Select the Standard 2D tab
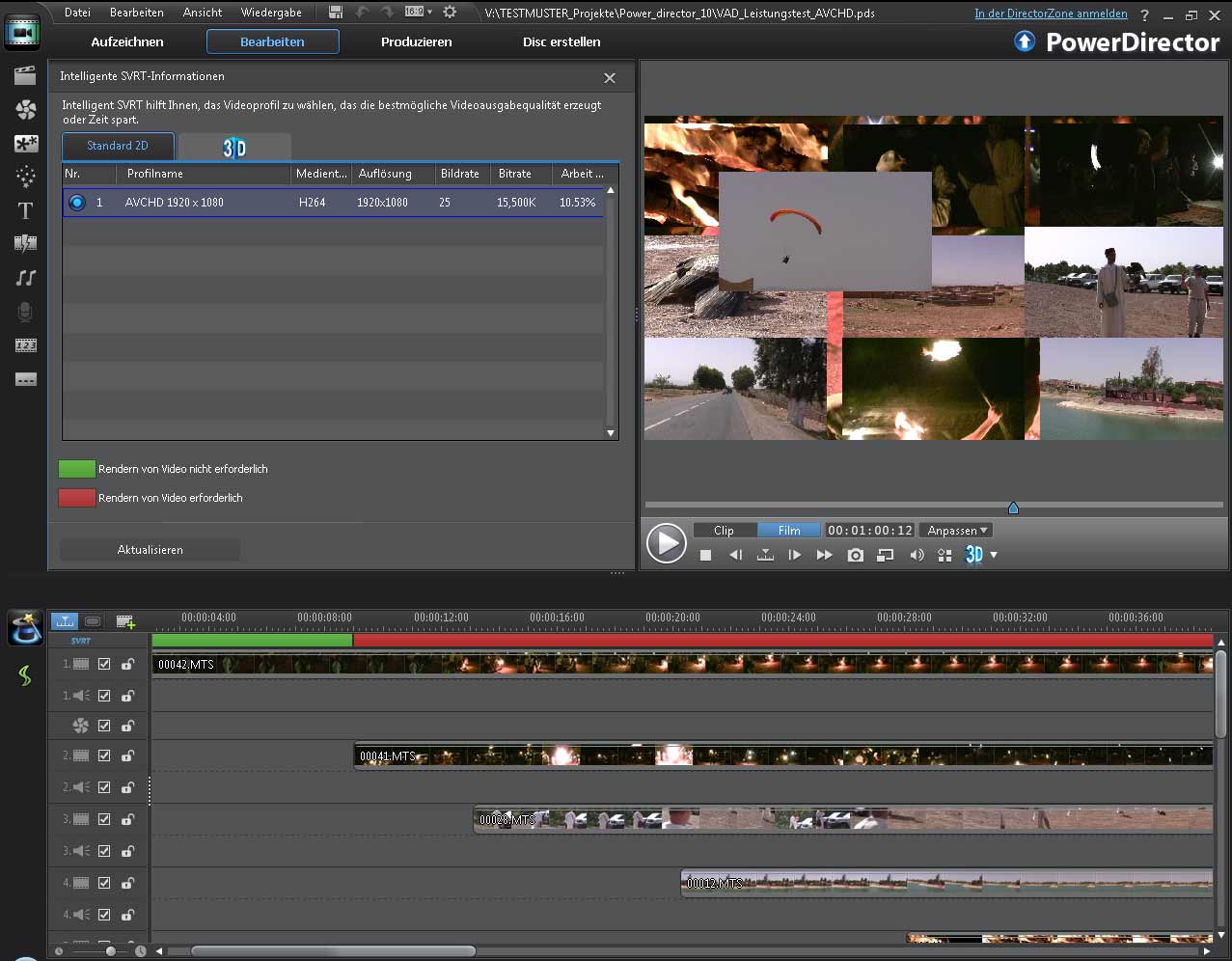 (x=118, y=146)
